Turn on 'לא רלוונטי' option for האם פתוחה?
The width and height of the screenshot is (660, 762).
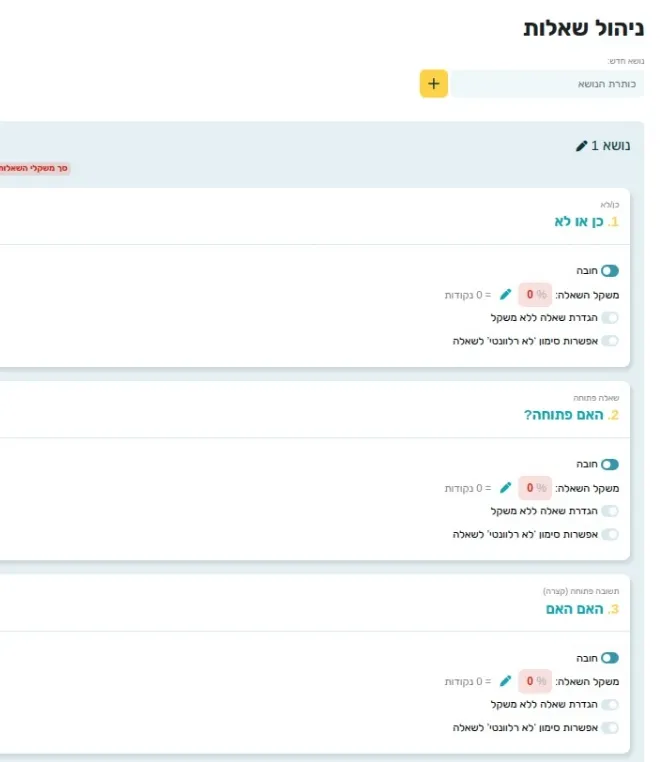pyautogui.click(x=609, y=534)
